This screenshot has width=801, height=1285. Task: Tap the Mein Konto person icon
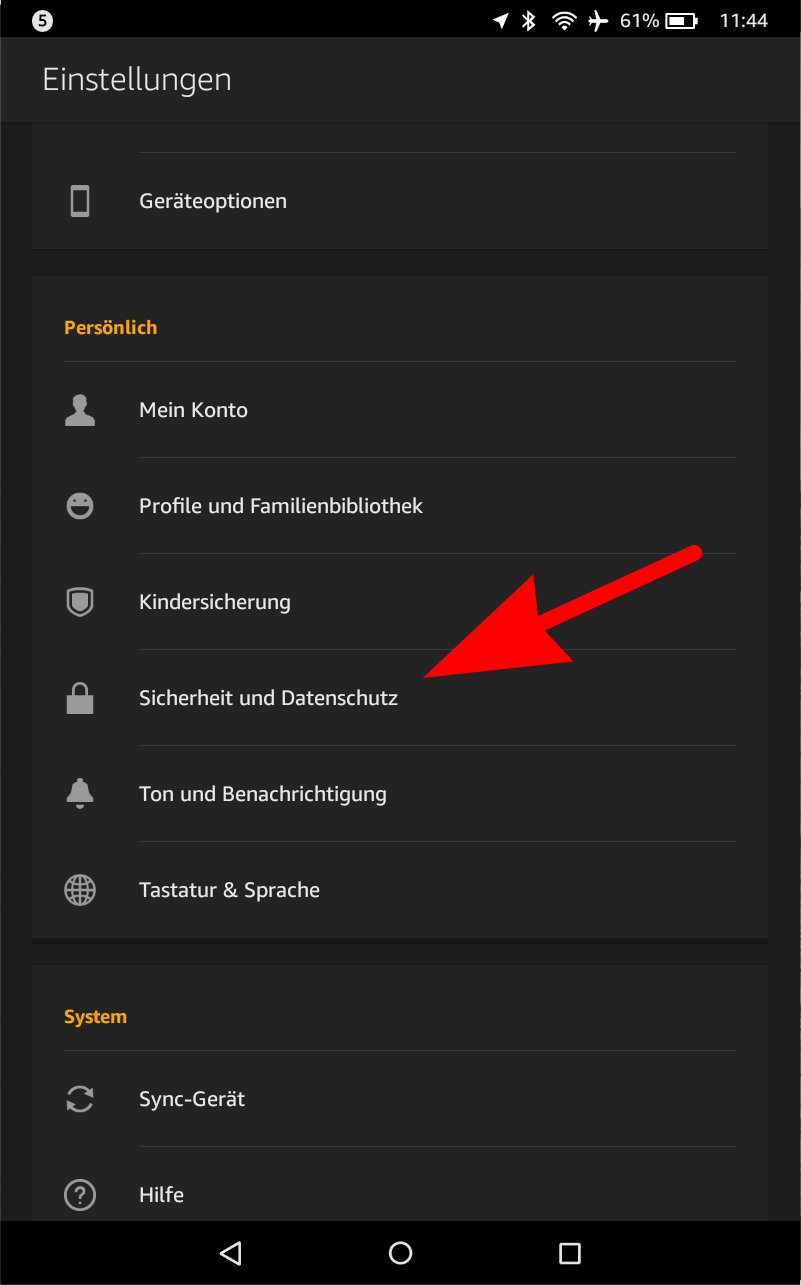pyautogui.click(x=80, y=410)
